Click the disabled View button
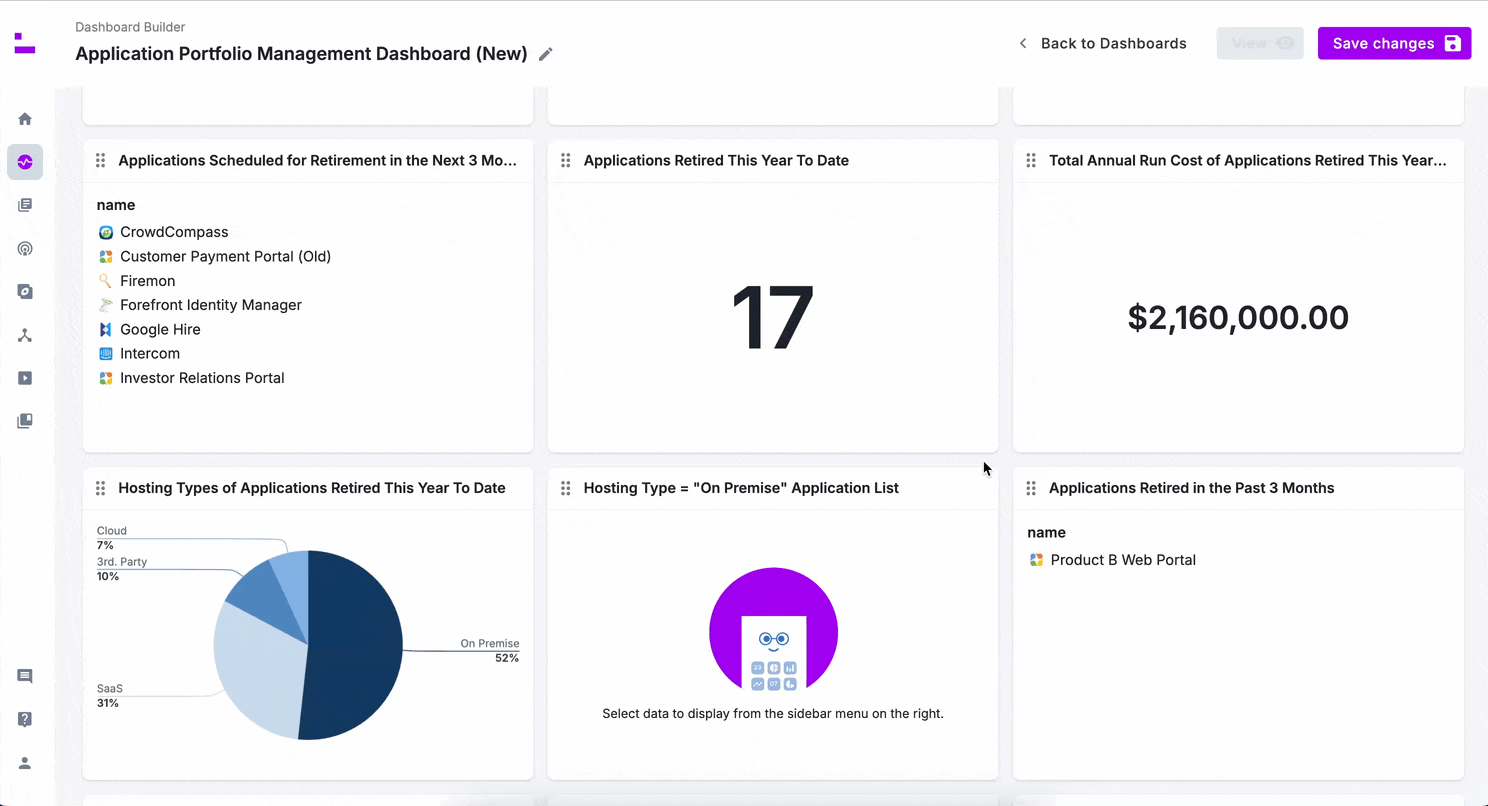The height and width of the screenshot is (806, 1488). [1259, 43]
